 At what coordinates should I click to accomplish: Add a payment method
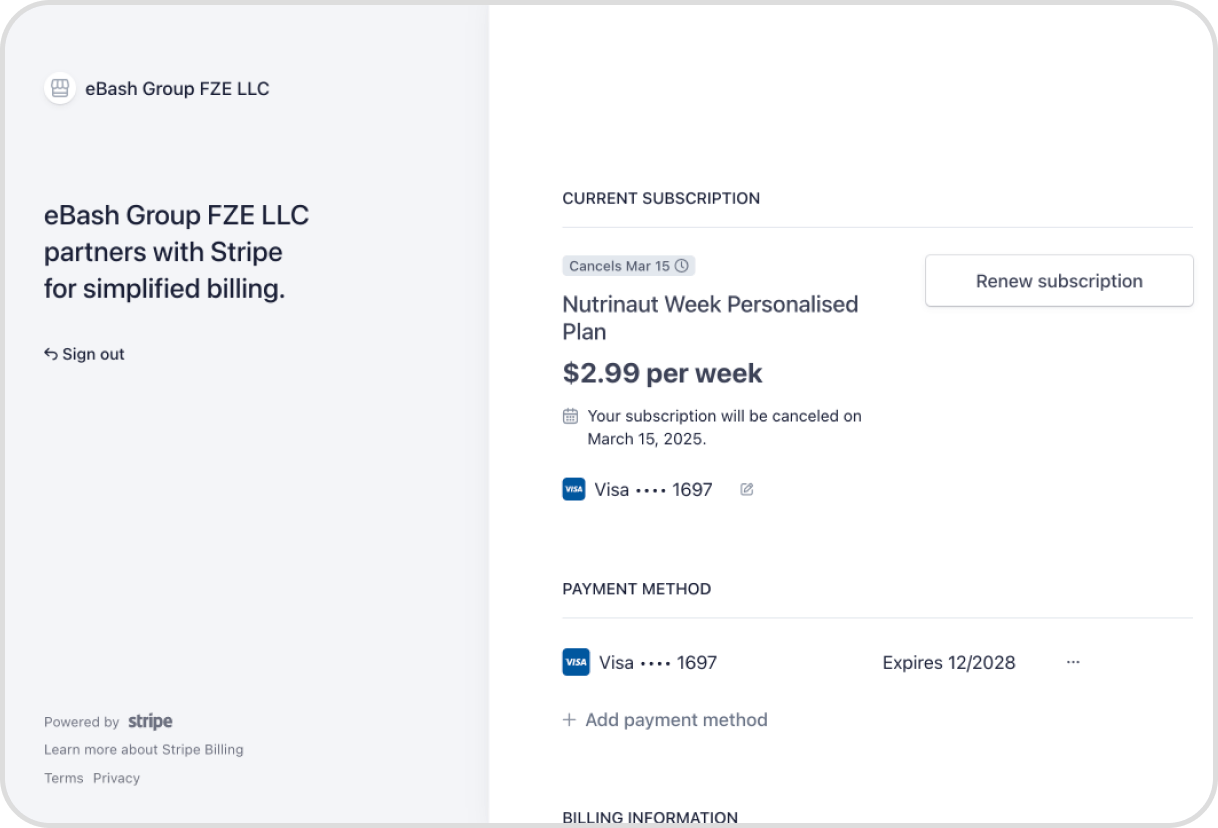point(665,720)
